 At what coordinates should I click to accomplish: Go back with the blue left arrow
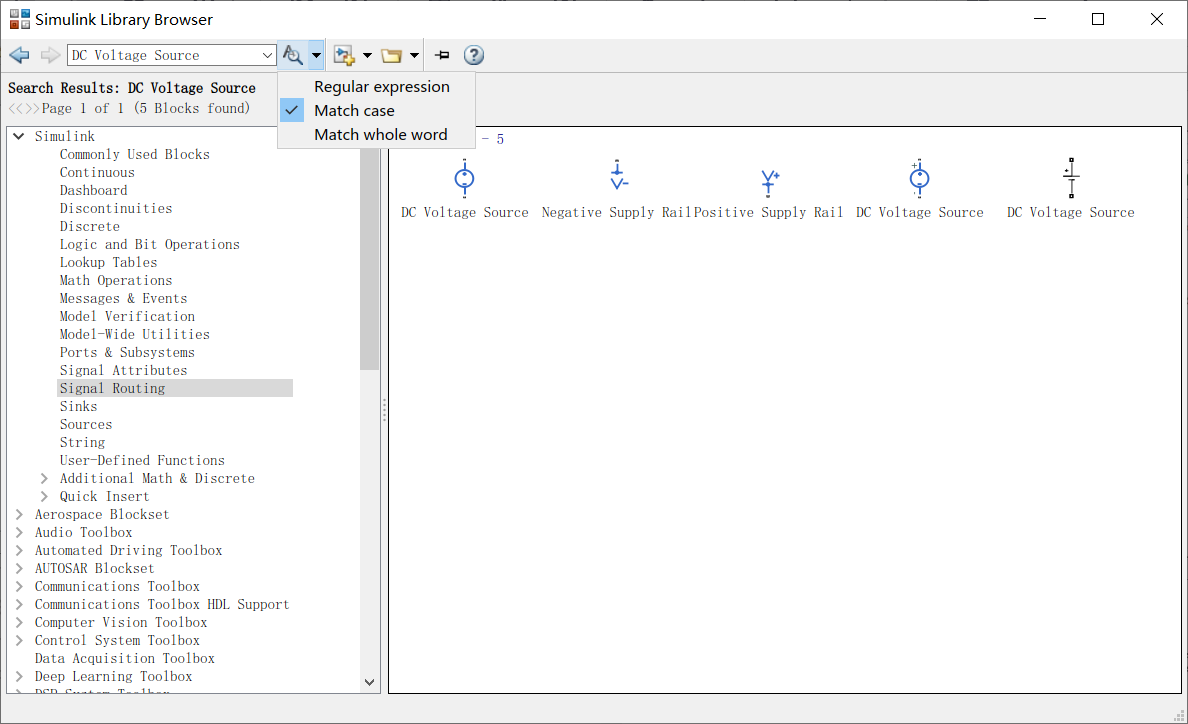tap(19, 55)
